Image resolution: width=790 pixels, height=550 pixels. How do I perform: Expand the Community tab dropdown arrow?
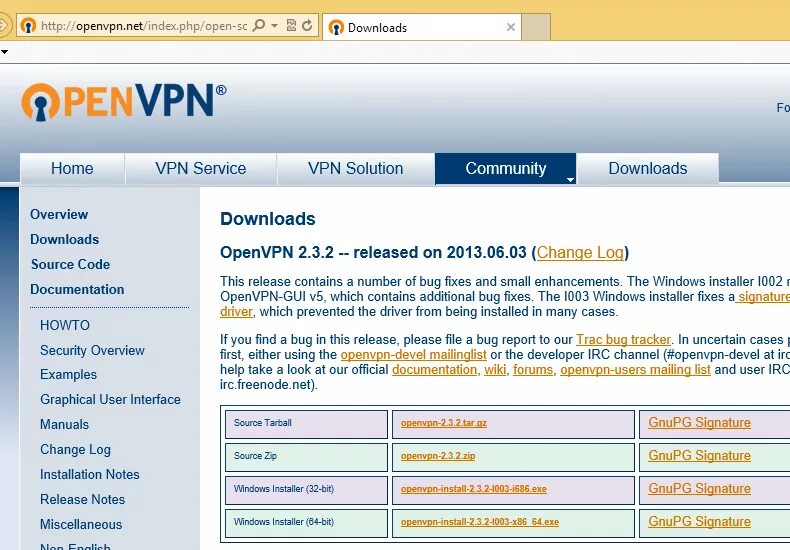(570, 179)
